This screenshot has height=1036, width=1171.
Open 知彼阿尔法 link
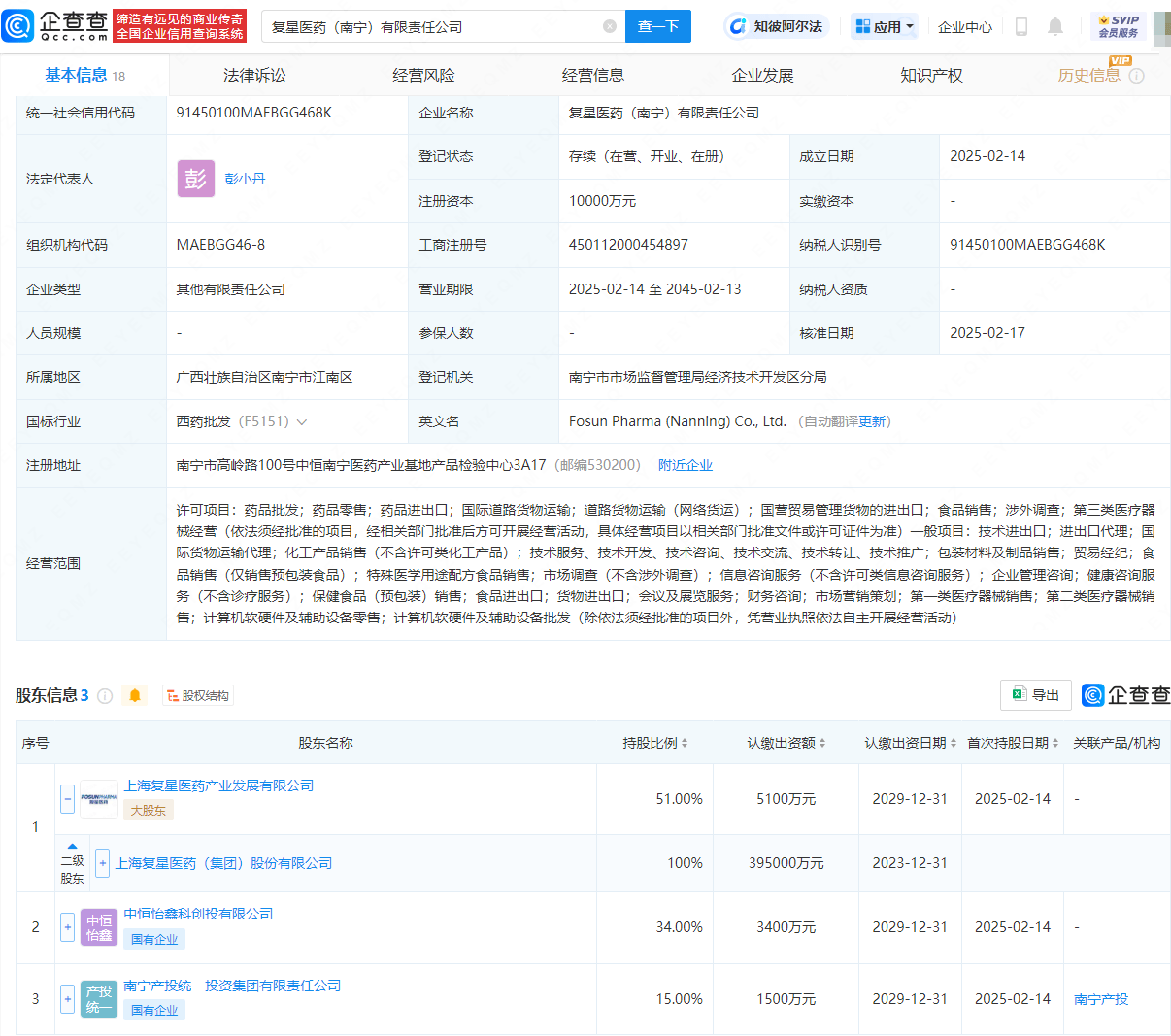tap(788, 26)
